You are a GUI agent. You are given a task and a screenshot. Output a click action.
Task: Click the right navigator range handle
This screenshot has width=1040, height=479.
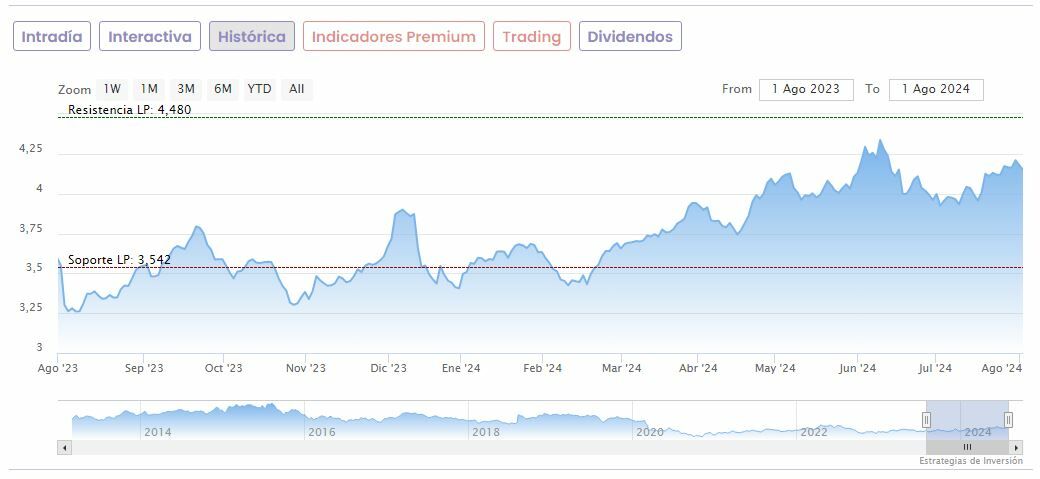(x=1008, y=419)
